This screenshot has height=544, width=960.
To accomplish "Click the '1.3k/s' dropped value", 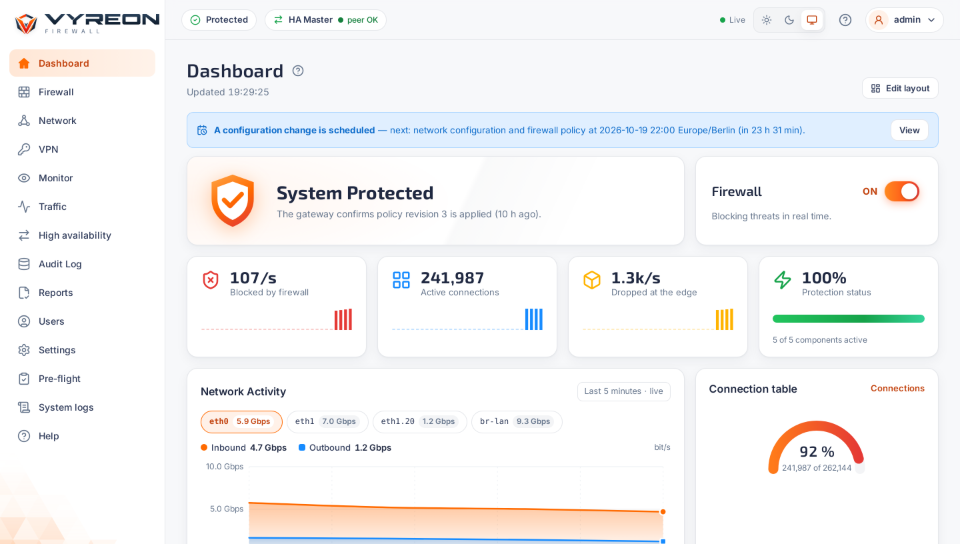I will tap(636, 278).
